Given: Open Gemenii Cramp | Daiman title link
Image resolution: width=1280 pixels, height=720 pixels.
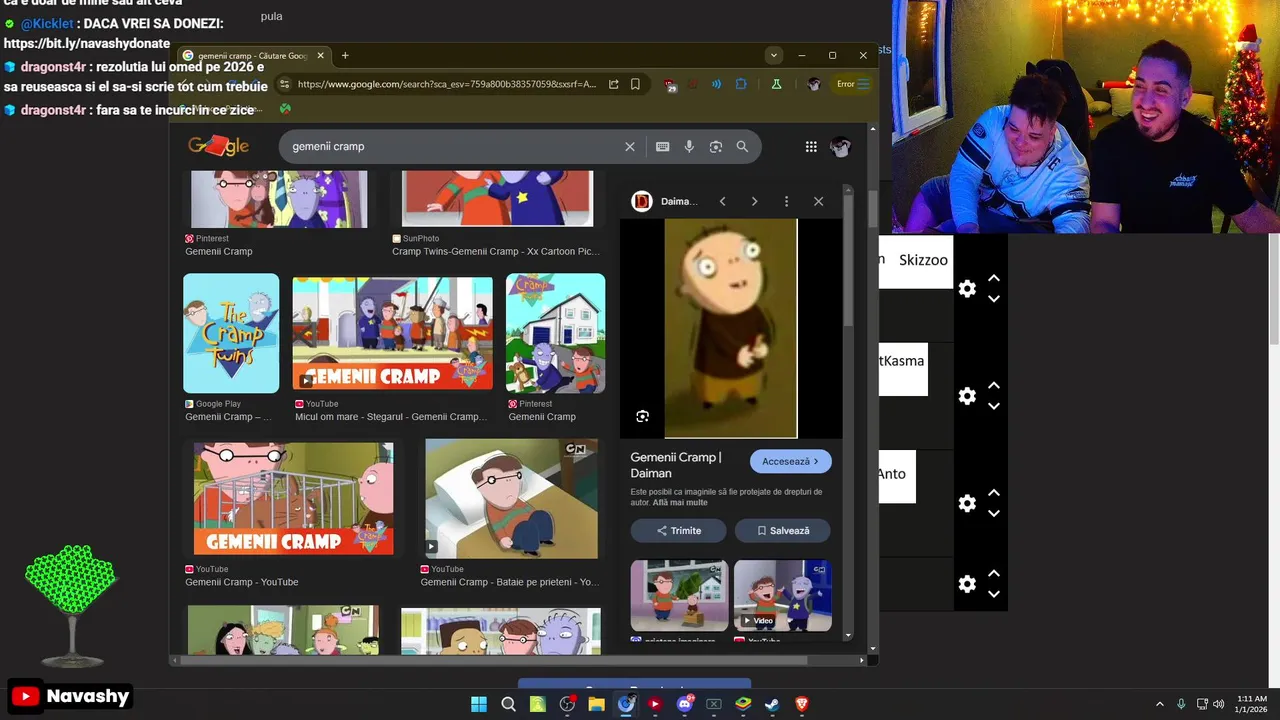Looking at the screenshot, I should click(x=675, y=465).
